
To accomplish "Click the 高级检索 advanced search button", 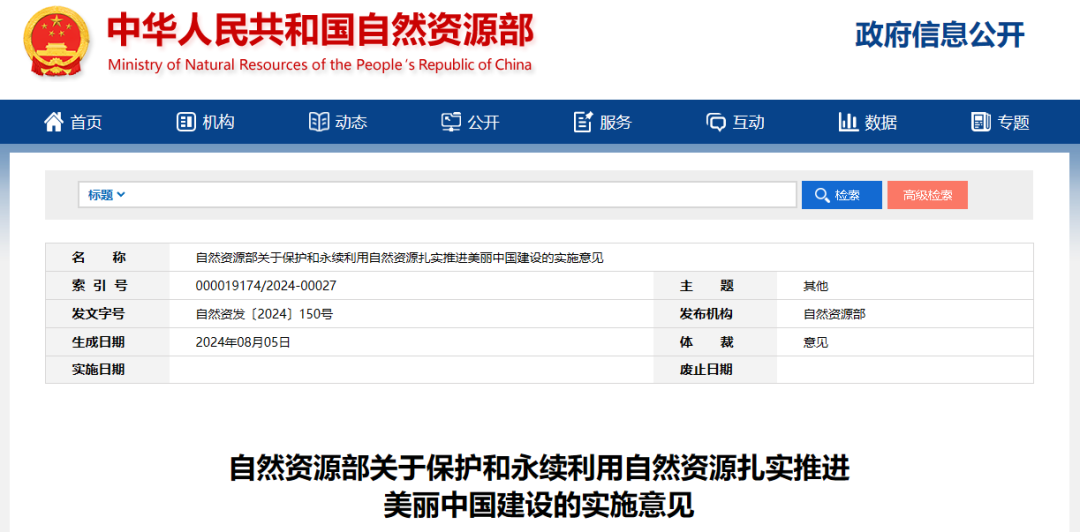I will (927, 195).
